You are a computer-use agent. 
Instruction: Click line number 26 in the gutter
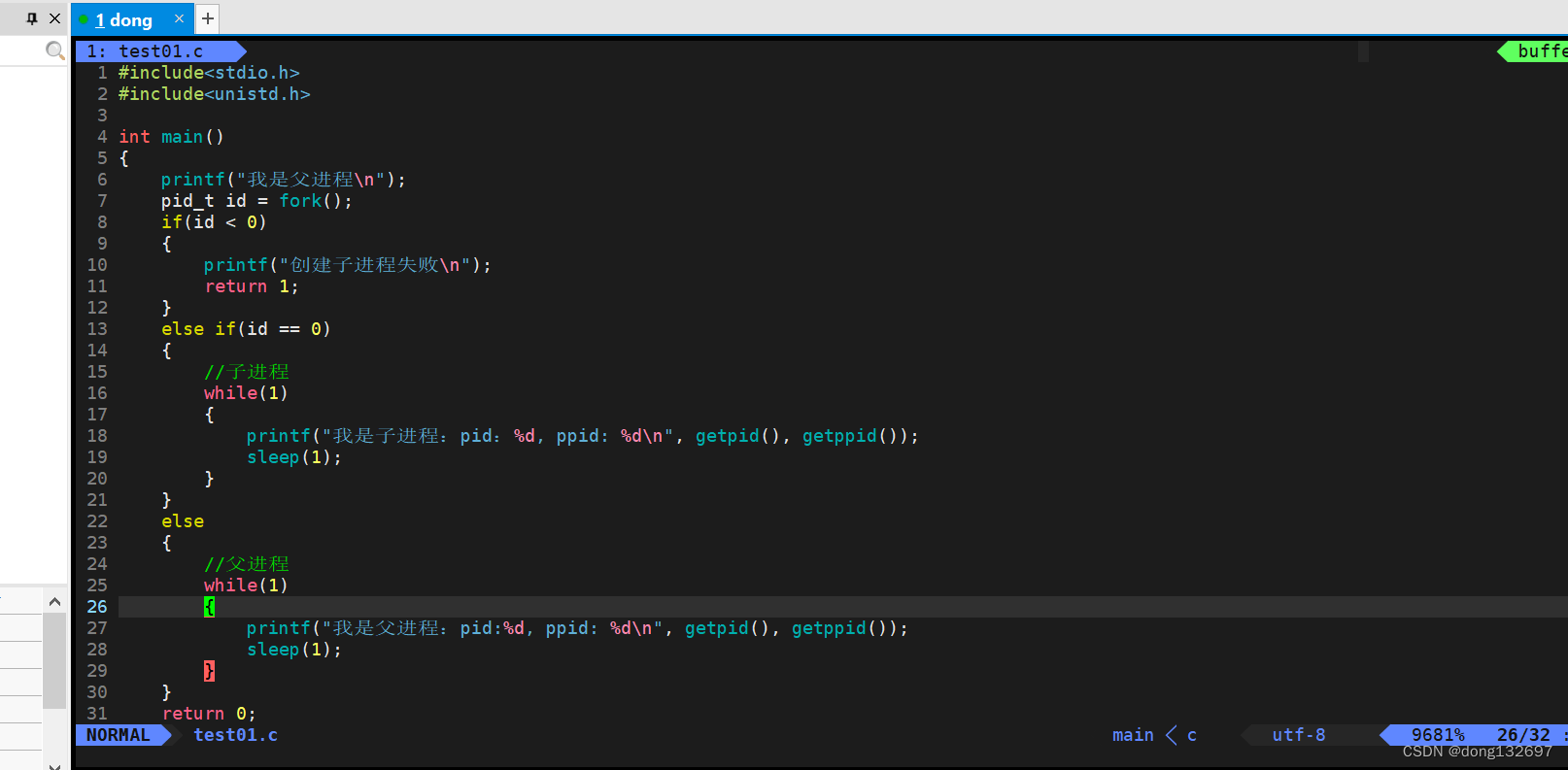pos(97,607)
